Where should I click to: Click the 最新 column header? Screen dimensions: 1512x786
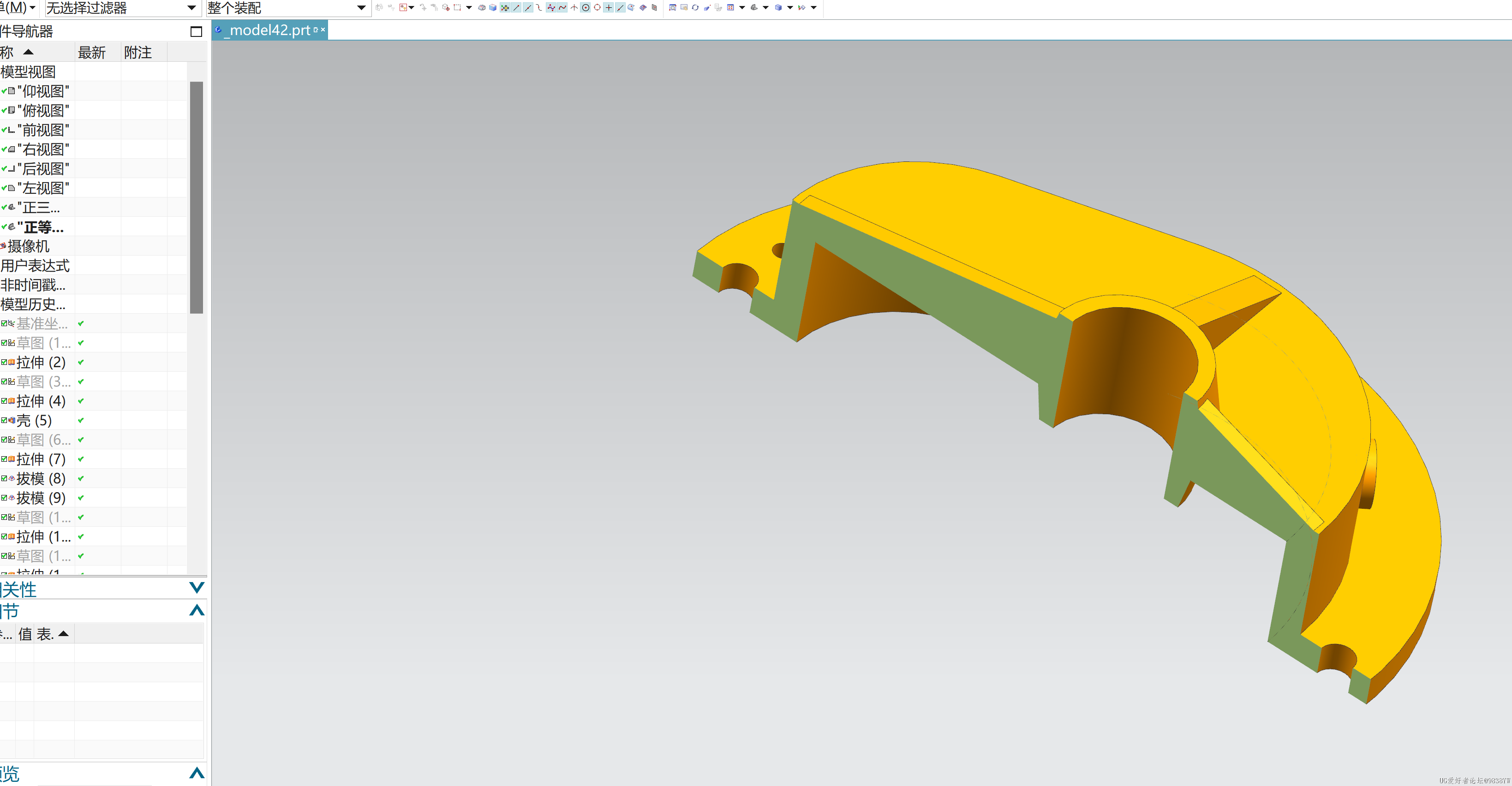coord(98,52)
